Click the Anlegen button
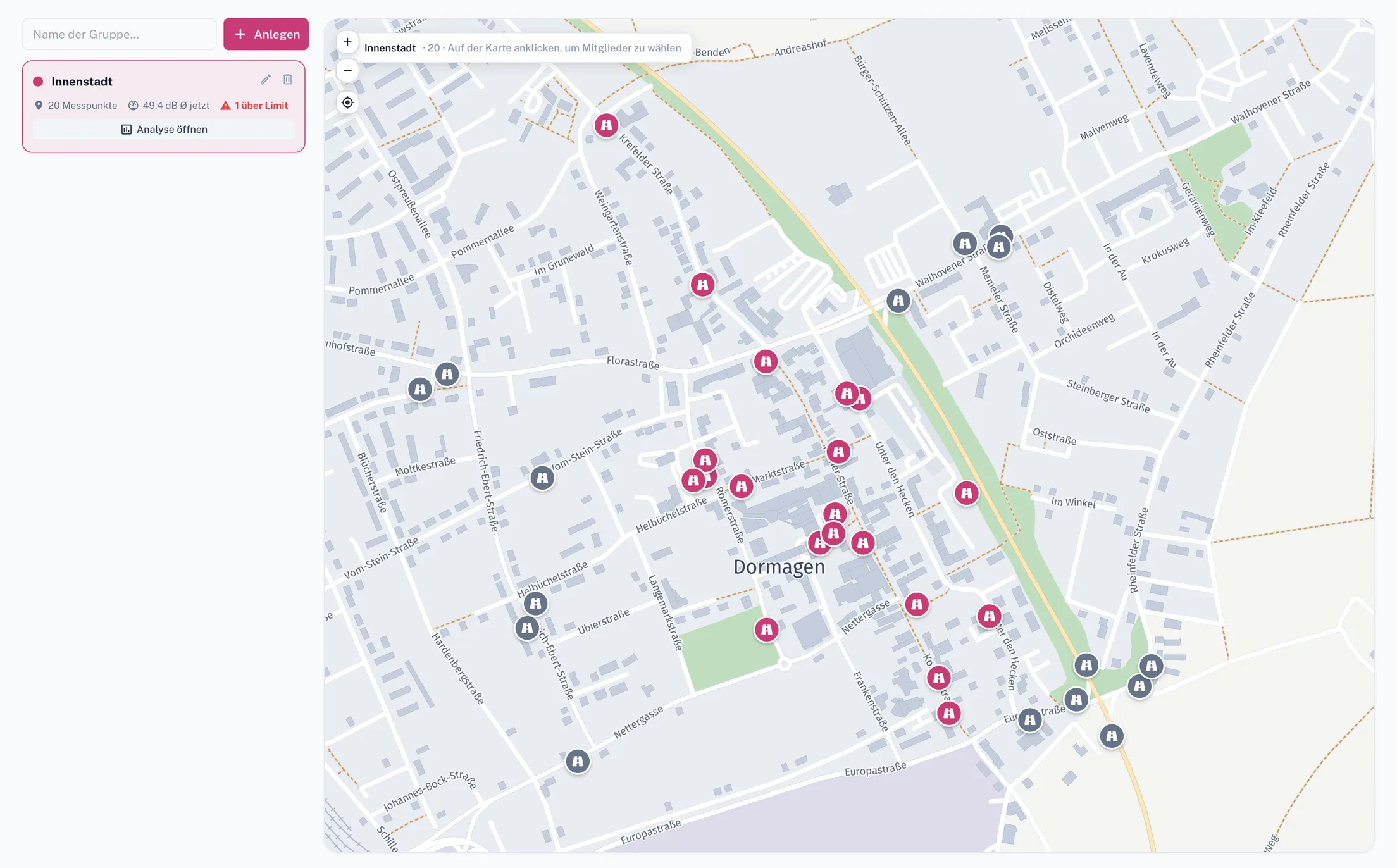The image size is (1397, 868). click(266, 34)
